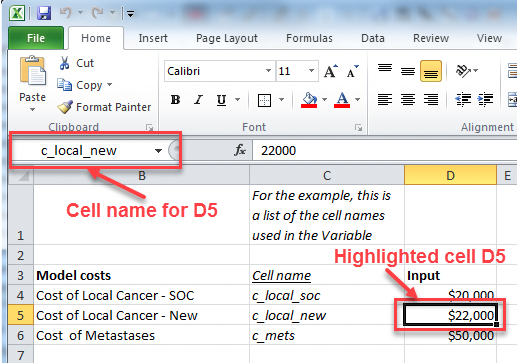Click the Copy button
This screenshot has width=519, height=364.
(x=80, y=85)
